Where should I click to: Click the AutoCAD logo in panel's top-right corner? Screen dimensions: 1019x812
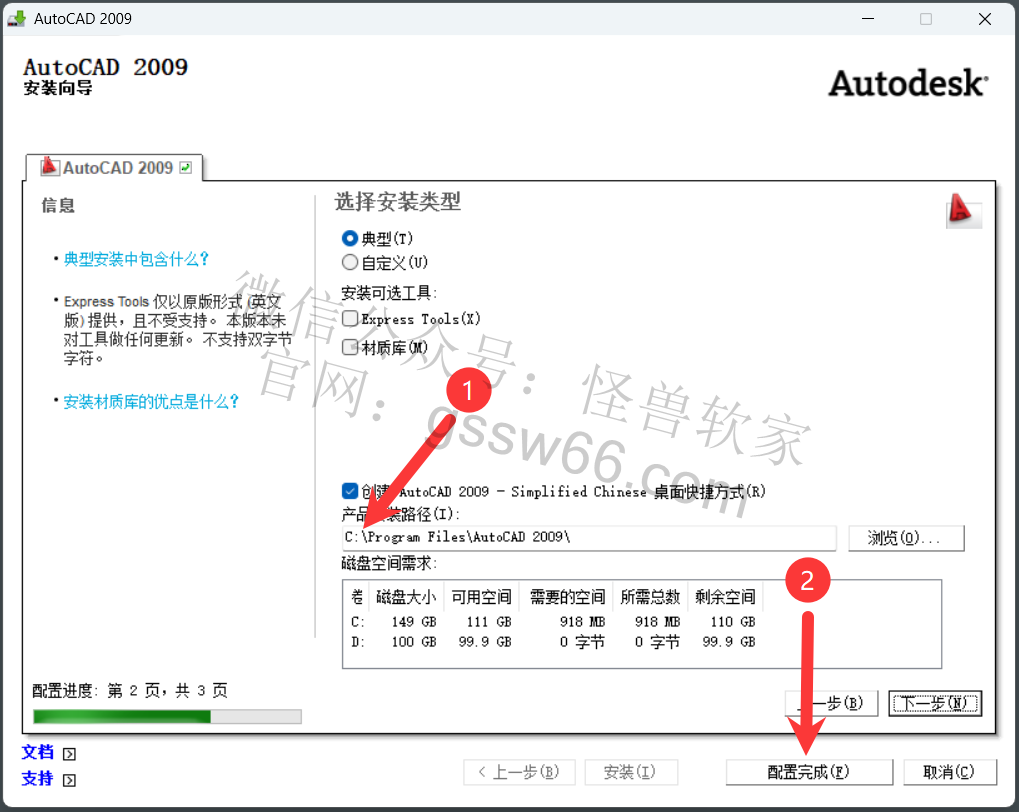pyautogui.click(x=961, y=210)
